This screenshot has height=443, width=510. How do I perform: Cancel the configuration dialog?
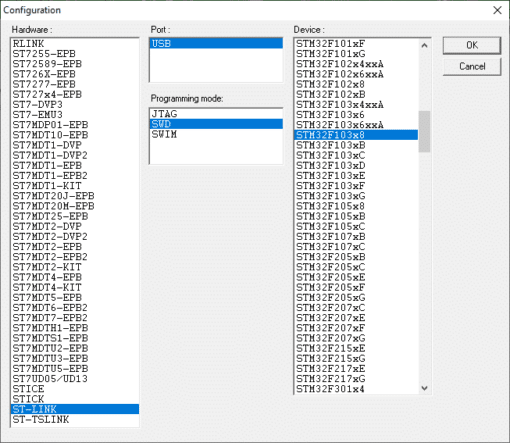472,66
